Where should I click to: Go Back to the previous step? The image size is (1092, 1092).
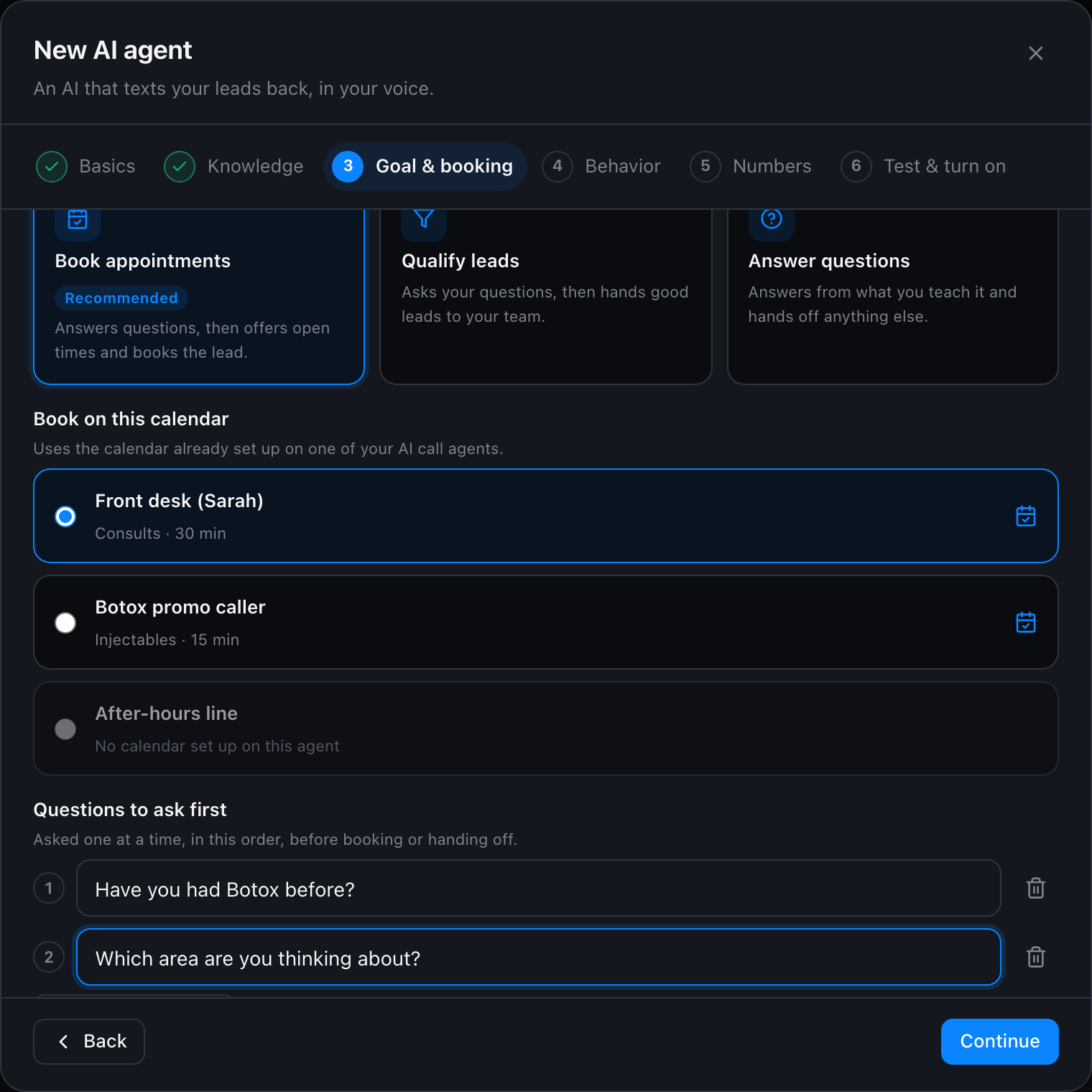click(x=89, y=1041)
